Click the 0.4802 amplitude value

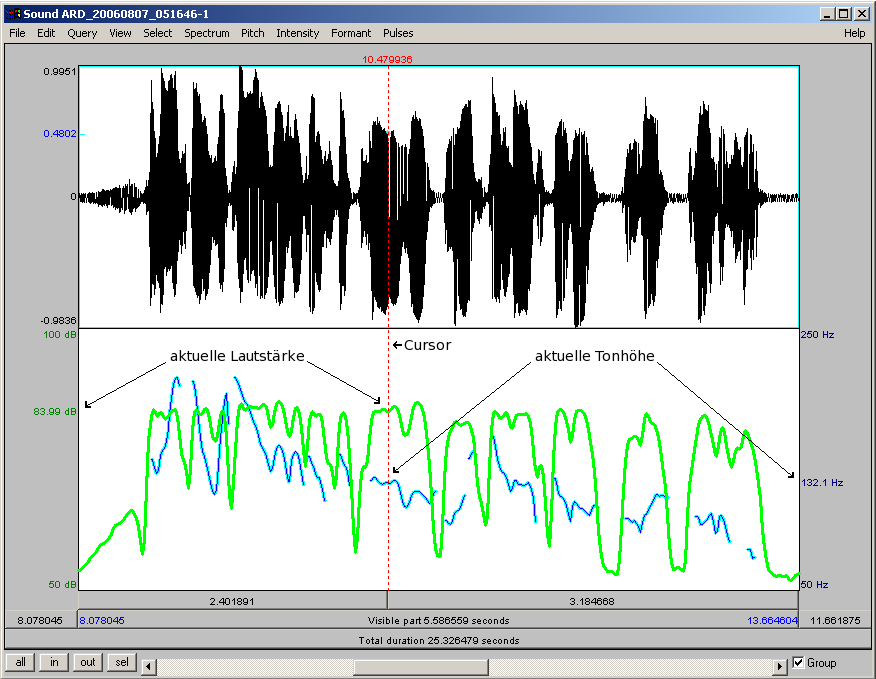(x=60, y=134)
